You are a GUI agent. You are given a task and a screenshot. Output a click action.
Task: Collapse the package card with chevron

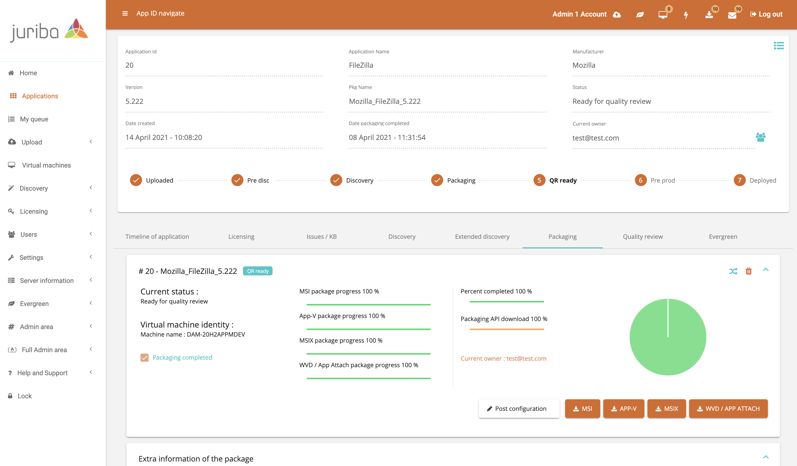click(x=765, y=270)
